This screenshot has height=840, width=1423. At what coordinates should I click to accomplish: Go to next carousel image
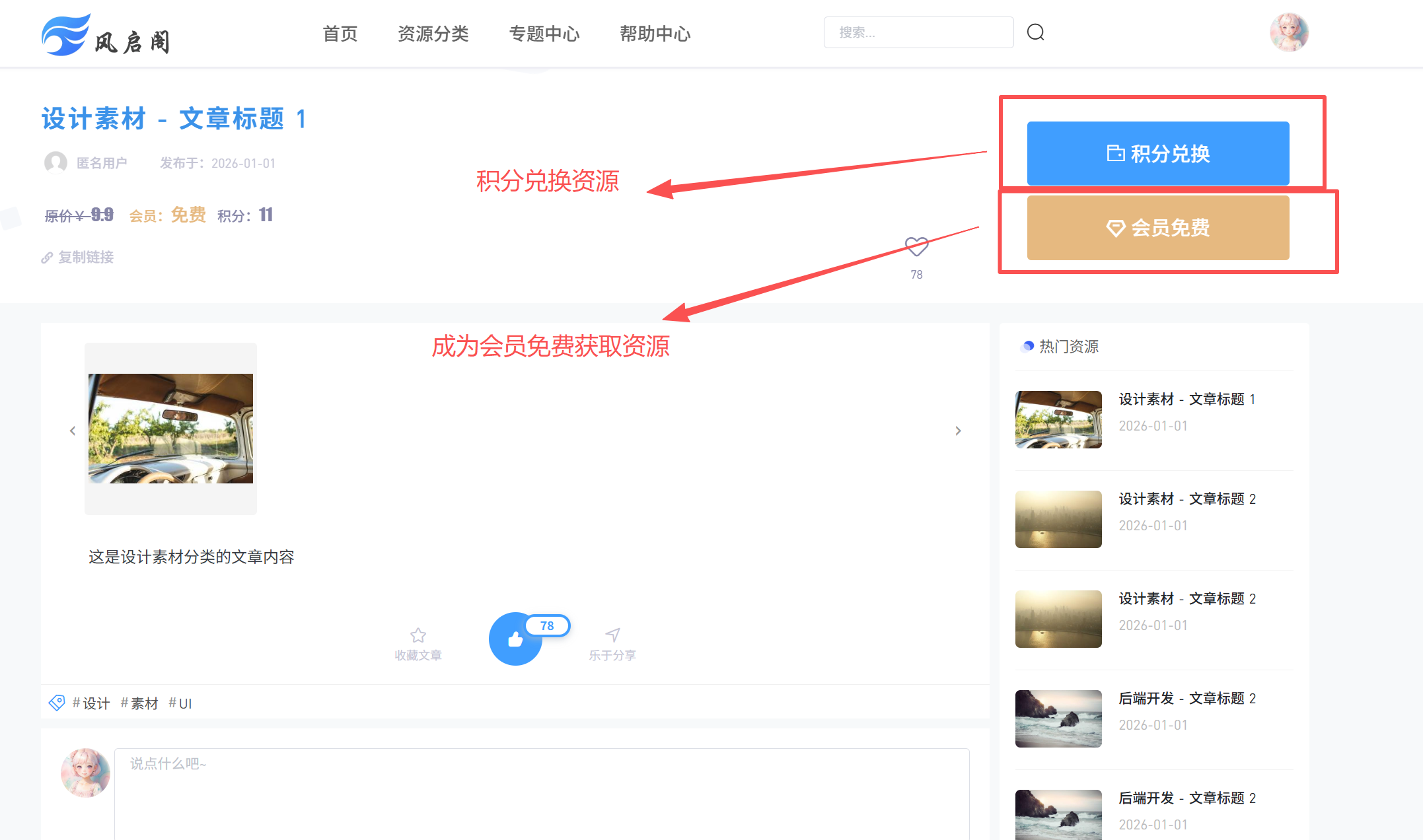[x=958, y=431]
